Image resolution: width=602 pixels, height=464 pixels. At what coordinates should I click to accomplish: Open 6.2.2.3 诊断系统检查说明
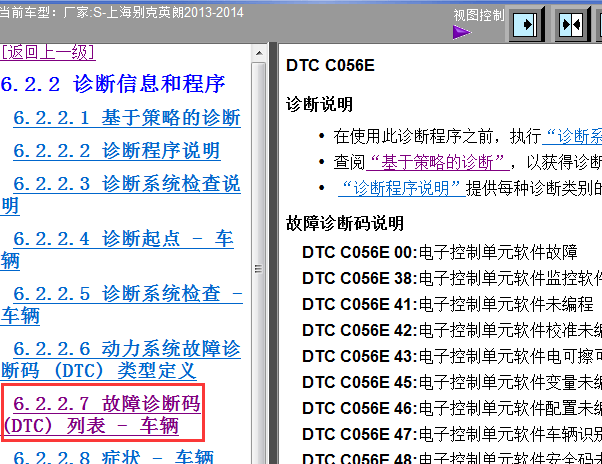pyautogui.click(x=121, y=194)
